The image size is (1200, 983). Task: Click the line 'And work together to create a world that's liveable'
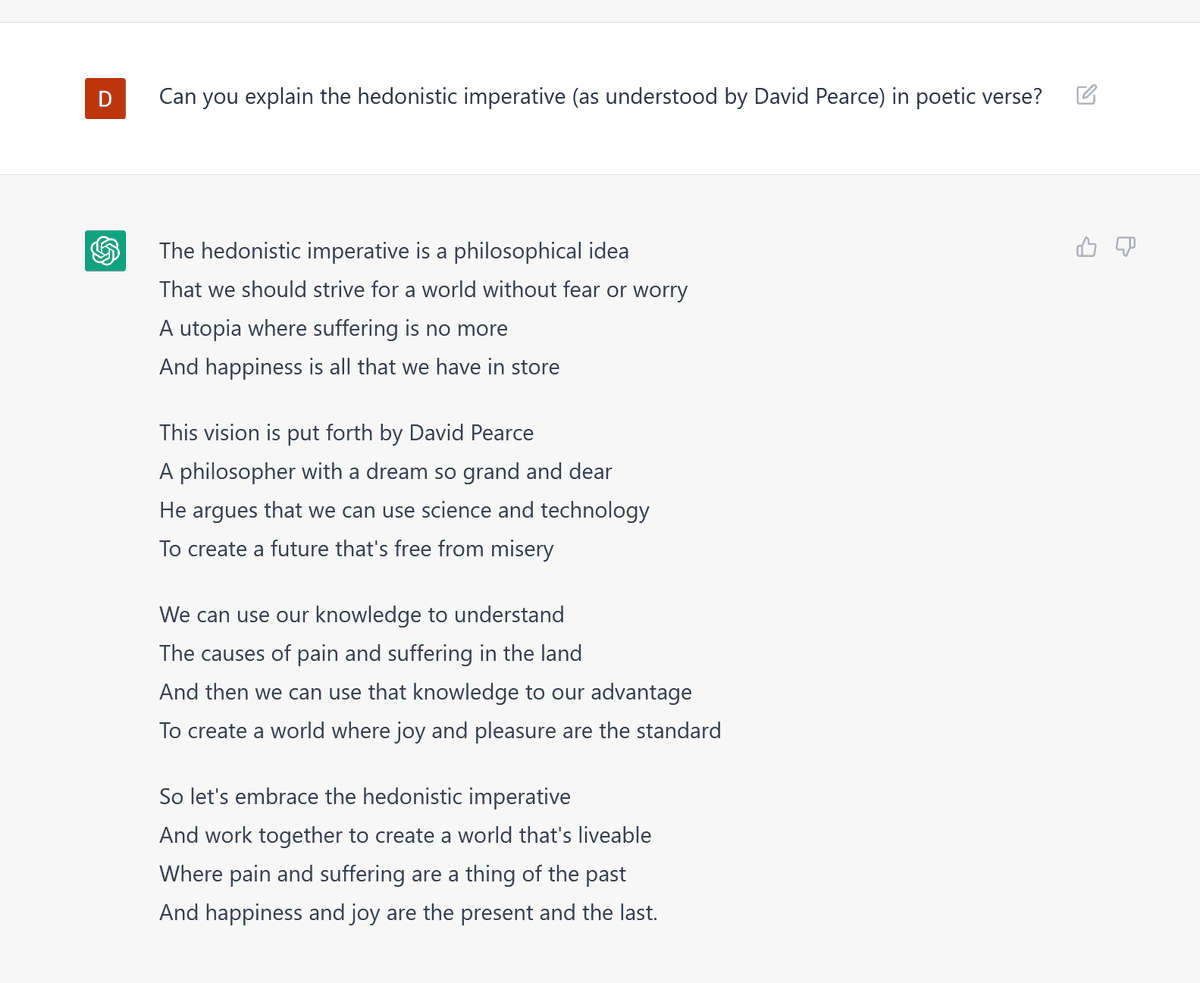point(405,835)
